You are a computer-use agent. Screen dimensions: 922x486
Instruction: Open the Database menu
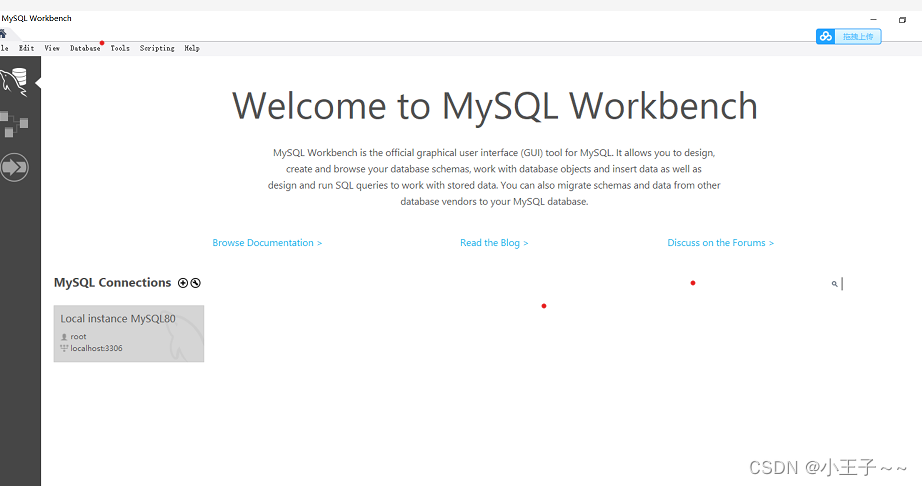pos(85,48)
